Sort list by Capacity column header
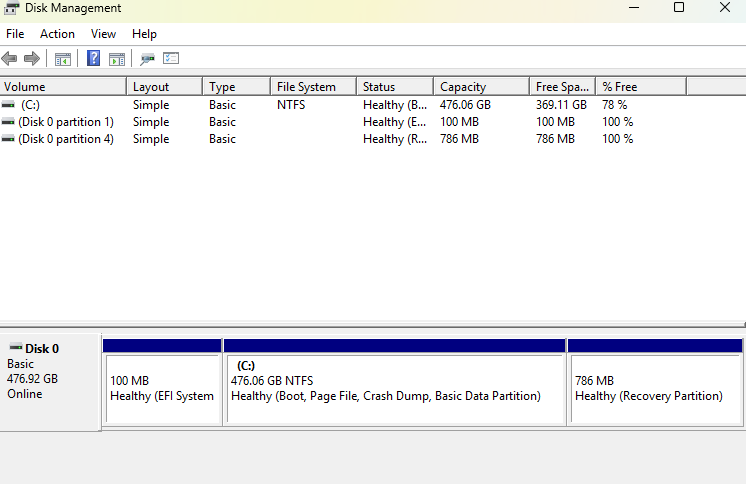This screenshot has width=746, height=484. pos(480,87)
